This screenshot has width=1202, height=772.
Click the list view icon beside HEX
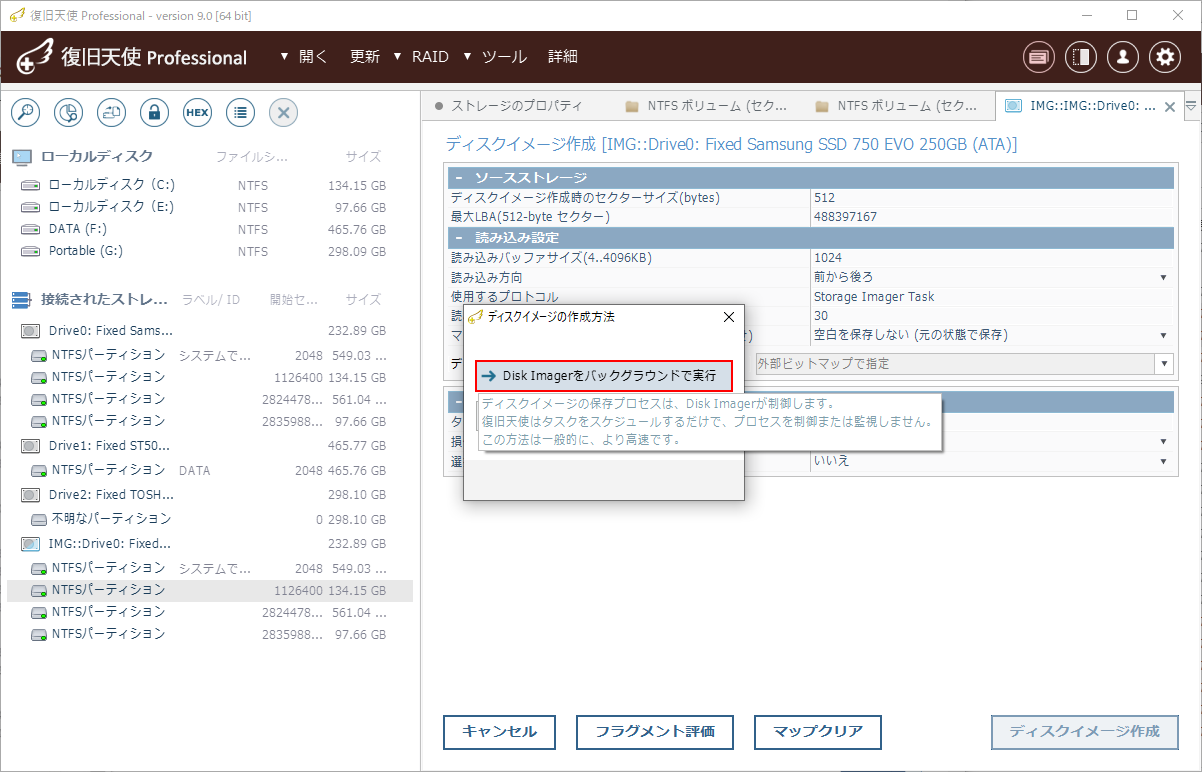240,113
